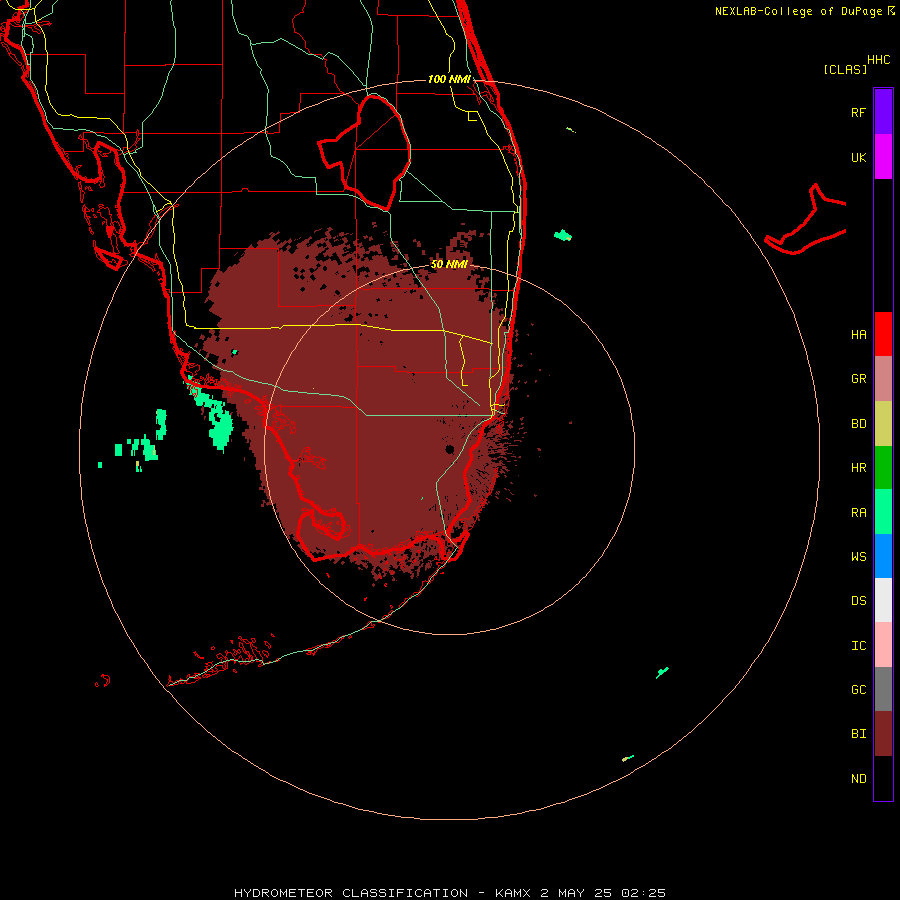Click the 'UK' legend label
This screenshot has width=900, height=900.
click(858, 157)
